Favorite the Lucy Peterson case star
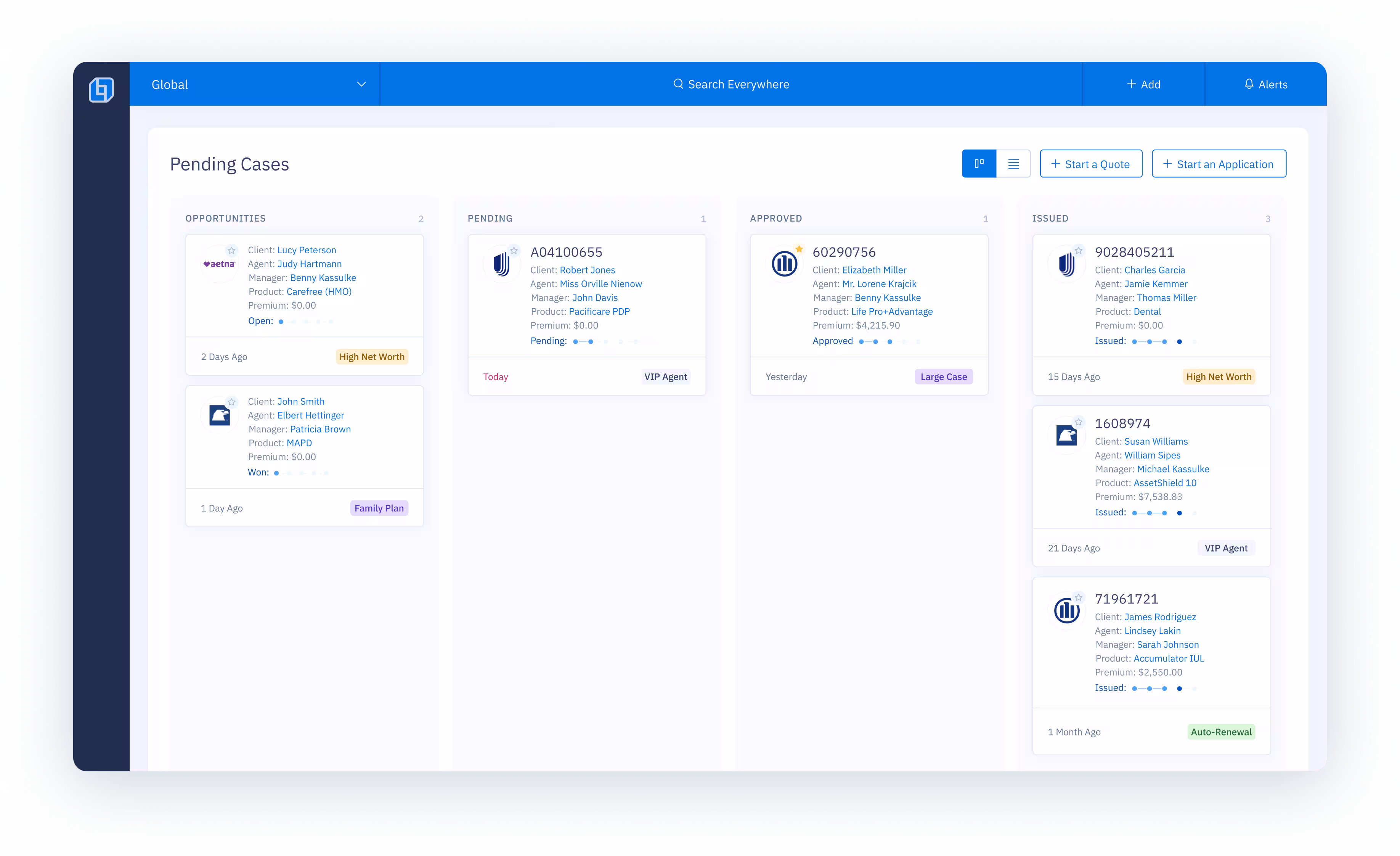This screenshot has height=856, width=1400. [231, 251]
